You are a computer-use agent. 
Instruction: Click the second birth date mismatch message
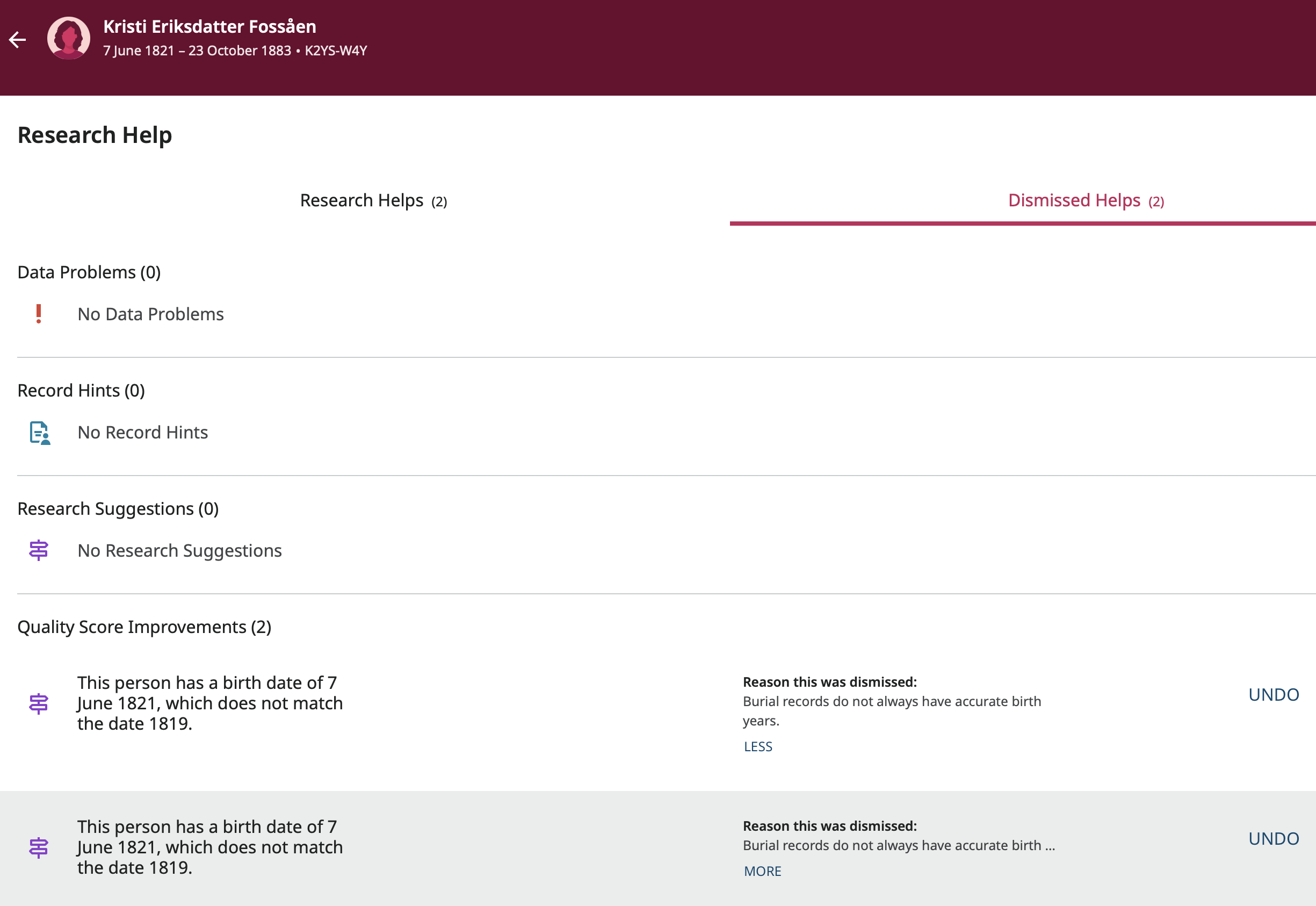click(x=209, y=847)
